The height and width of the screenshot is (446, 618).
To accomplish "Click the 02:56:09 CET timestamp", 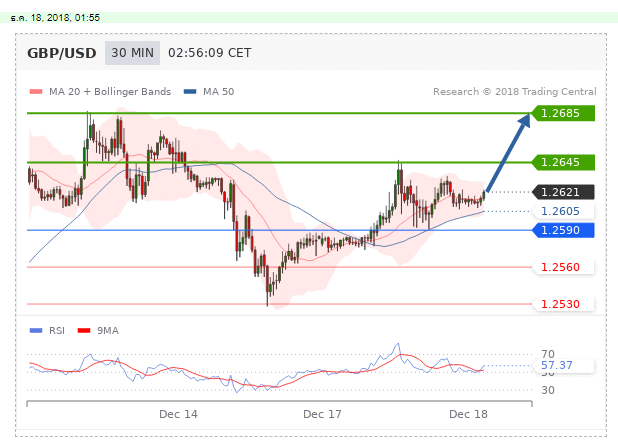I will (x=210, y=53).
